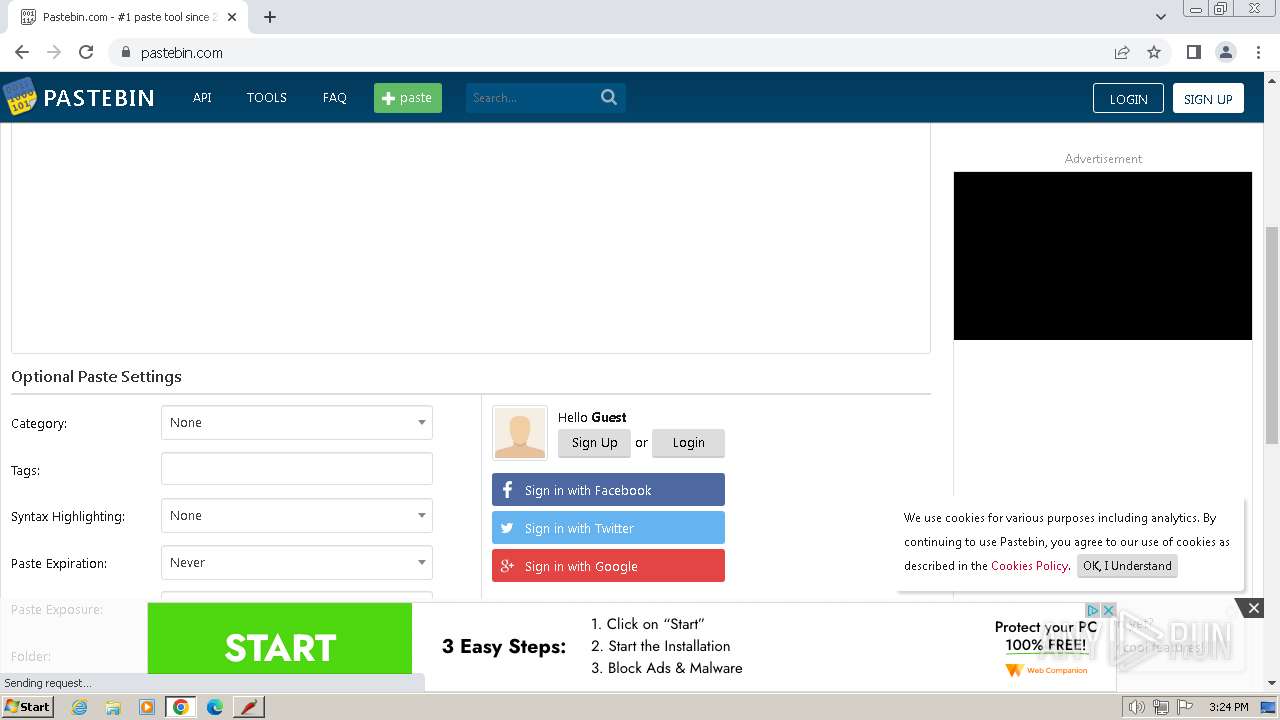Open File Explorer from taskbar

(x=113, y=707)
